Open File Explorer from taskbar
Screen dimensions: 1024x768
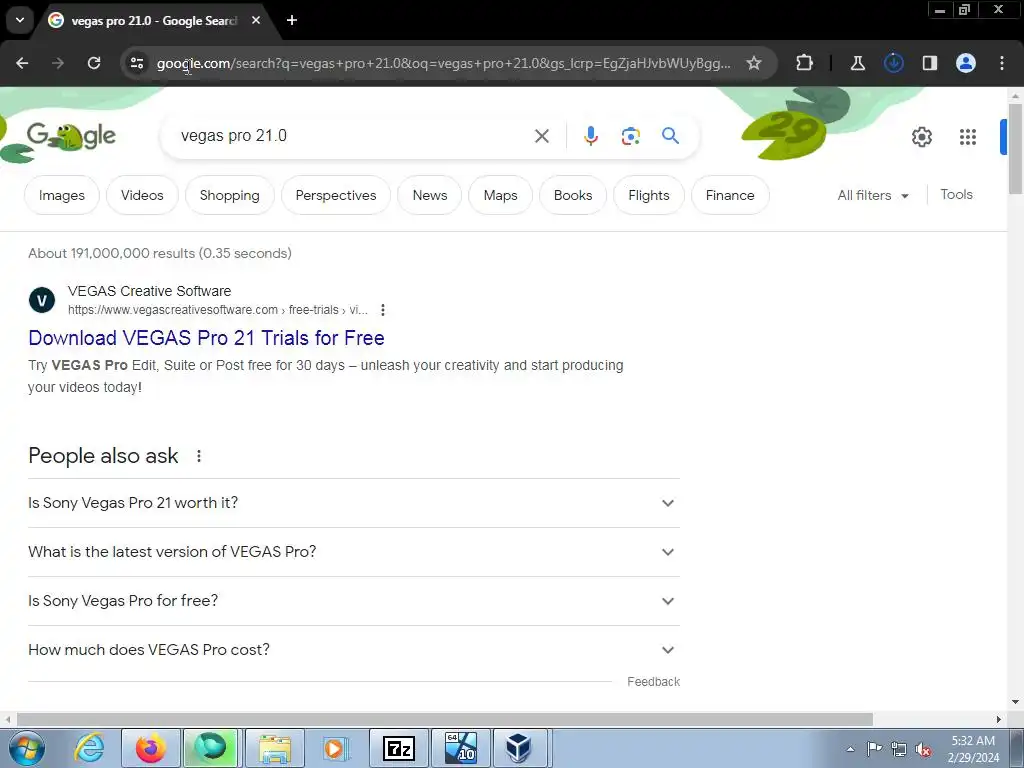tap(275, 748)
